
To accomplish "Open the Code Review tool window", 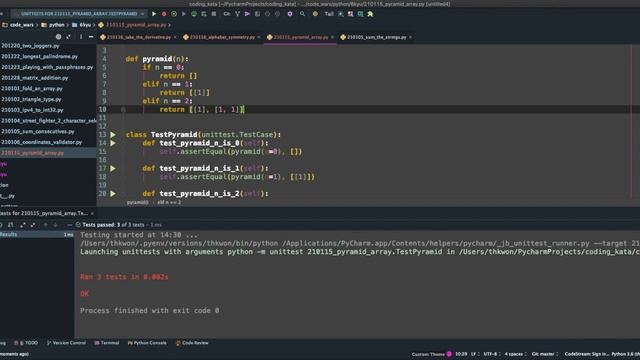I will 192,343.
